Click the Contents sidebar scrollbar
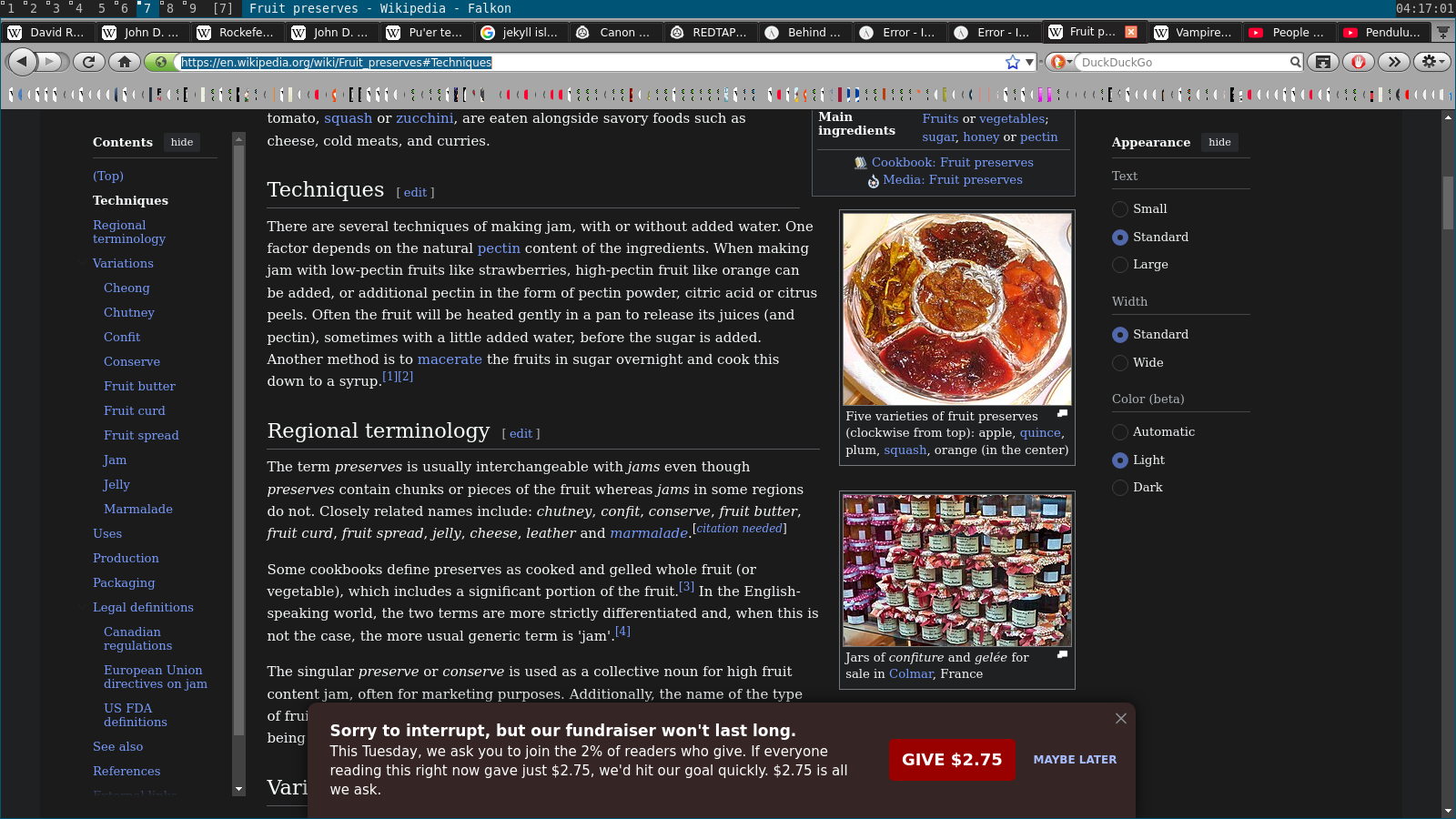1456x819 pixels. (x=238, y=440)
